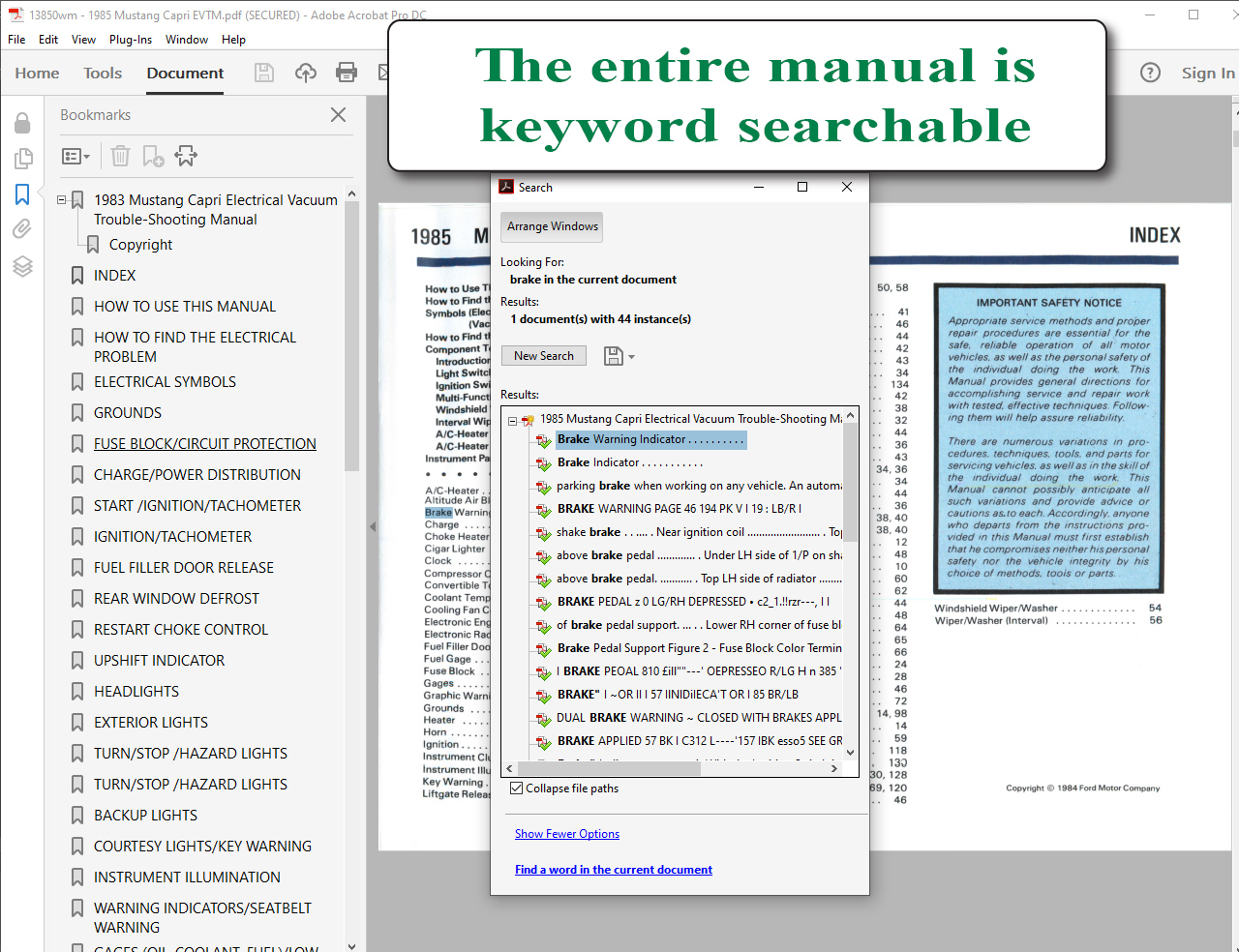Collapse the 1985 Mustang results tree node

pyautogui.click(x=513, y=420)
